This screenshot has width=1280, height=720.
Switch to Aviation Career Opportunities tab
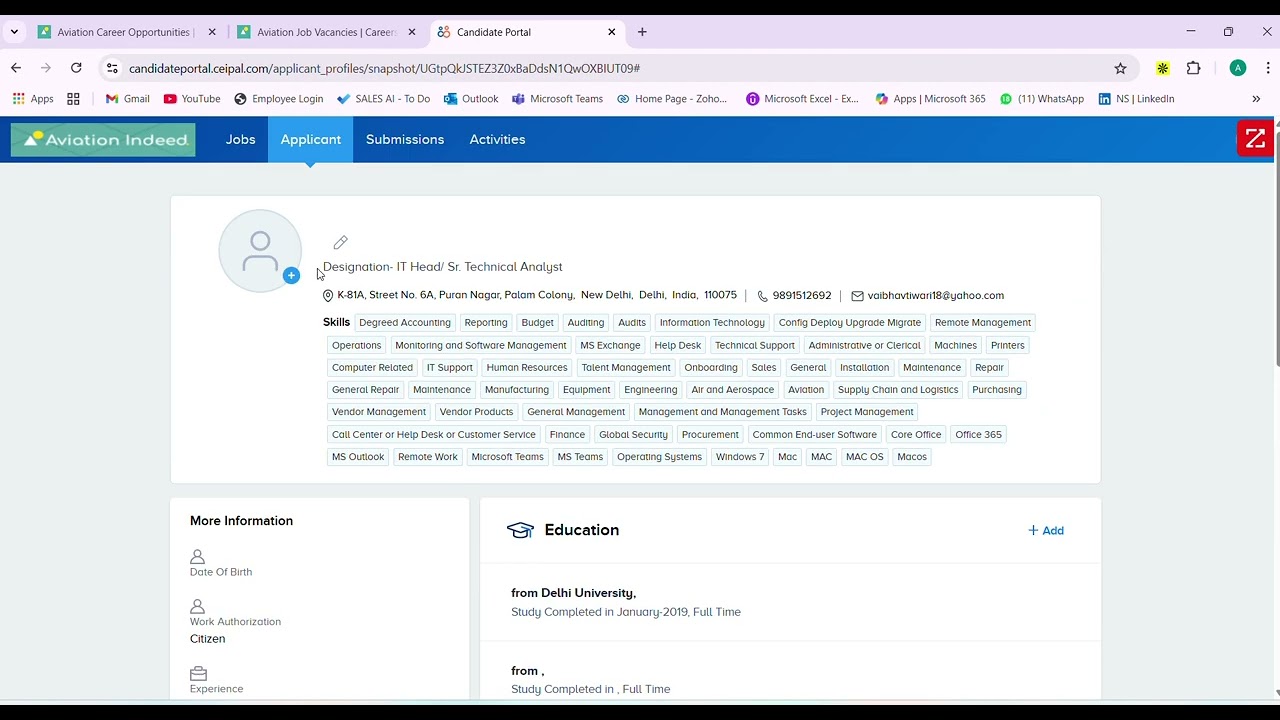(125, 32)
